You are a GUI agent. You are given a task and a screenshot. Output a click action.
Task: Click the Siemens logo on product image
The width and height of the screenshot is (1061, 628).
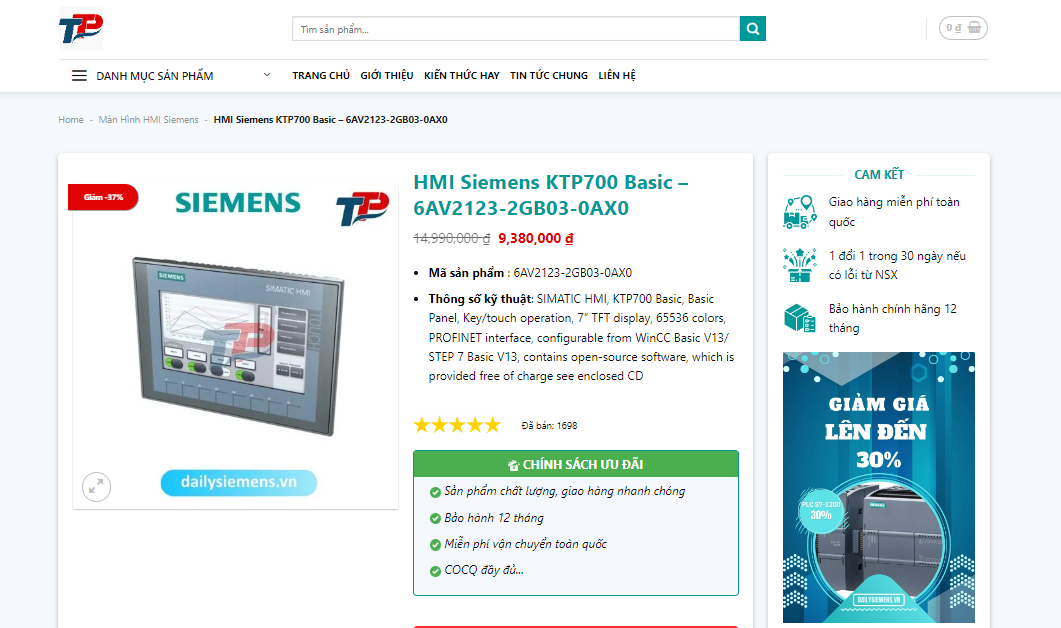(238, 203)
